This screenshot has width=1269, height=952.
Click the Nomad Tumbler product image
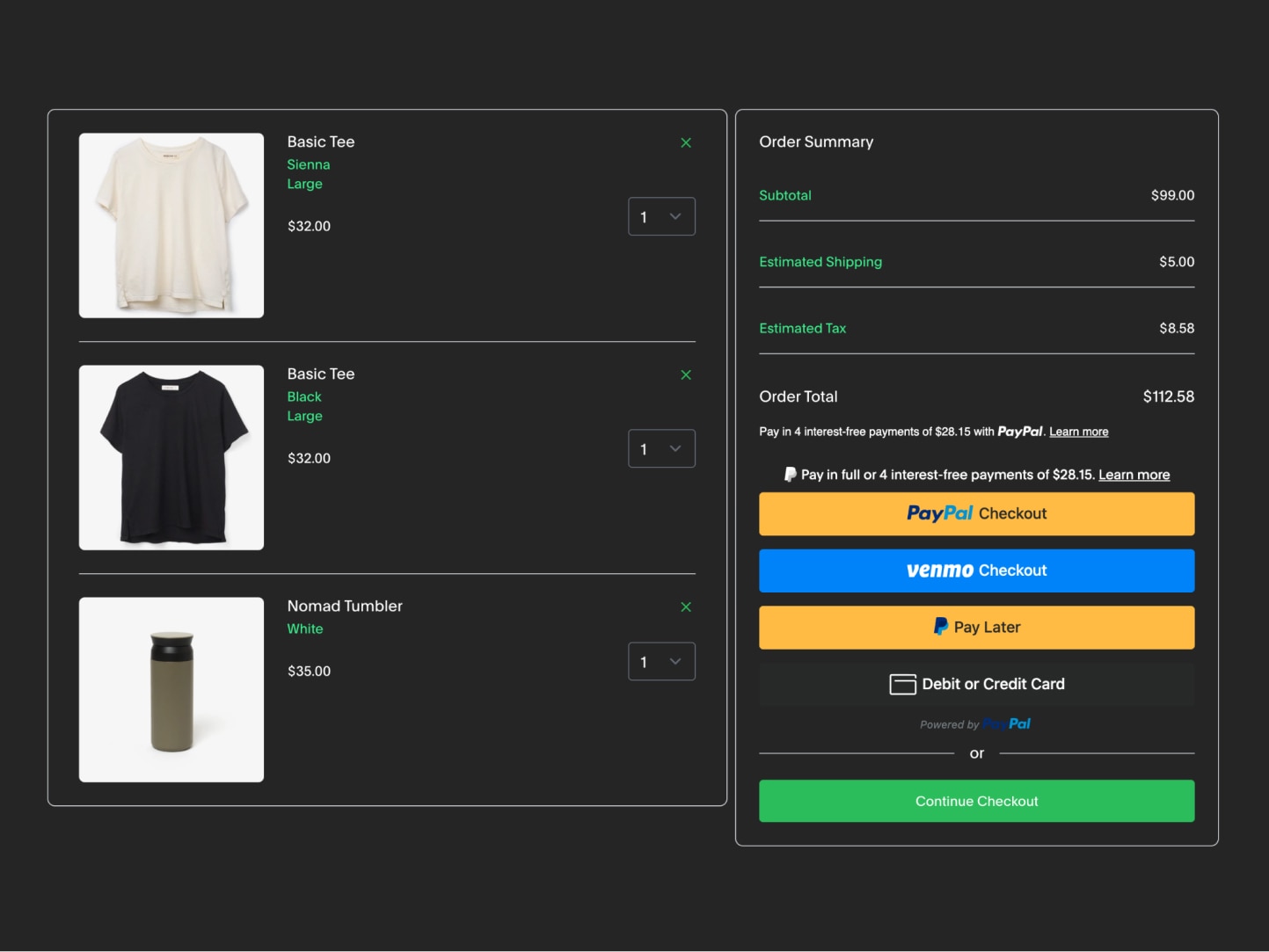[x=171, y=690]
